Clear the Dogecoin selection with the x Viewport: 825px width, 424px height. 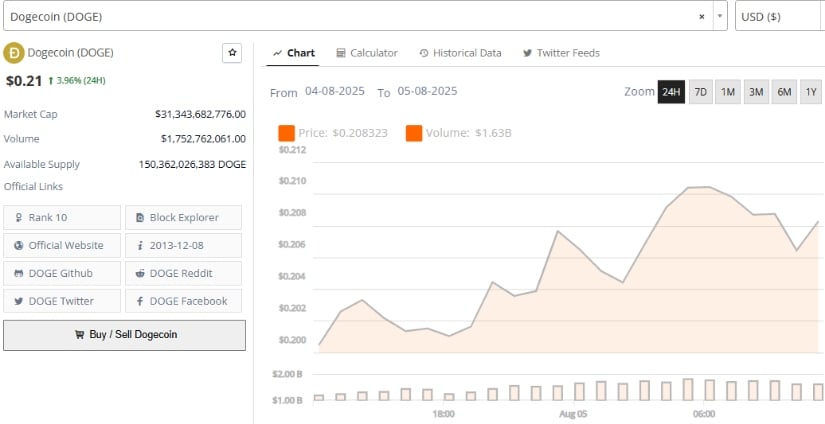(x=701, y=17)
